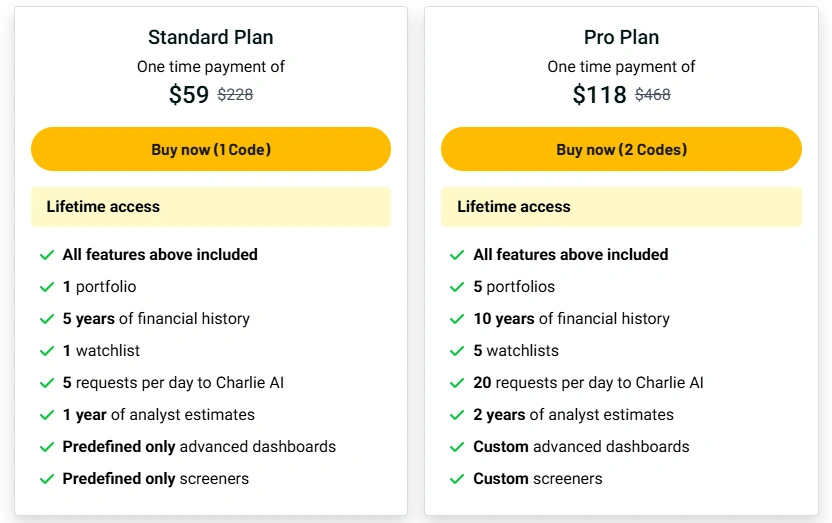The height and width of the screenshot is (523, 832).
Task: Click checkmark next to '20 requests per day'
Action: pyautogui.click(x=457, y=383)
